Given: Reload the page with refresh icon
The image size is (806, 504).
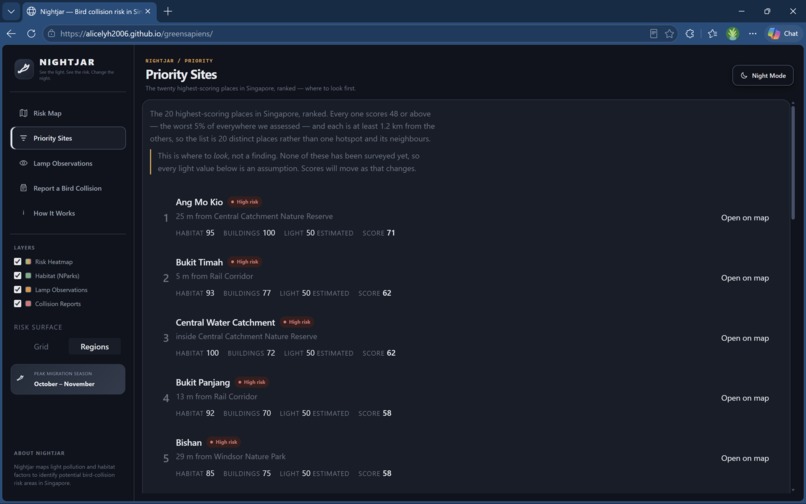Looking at the screenshot, I should pyautogui.click(x=31, y=33).
